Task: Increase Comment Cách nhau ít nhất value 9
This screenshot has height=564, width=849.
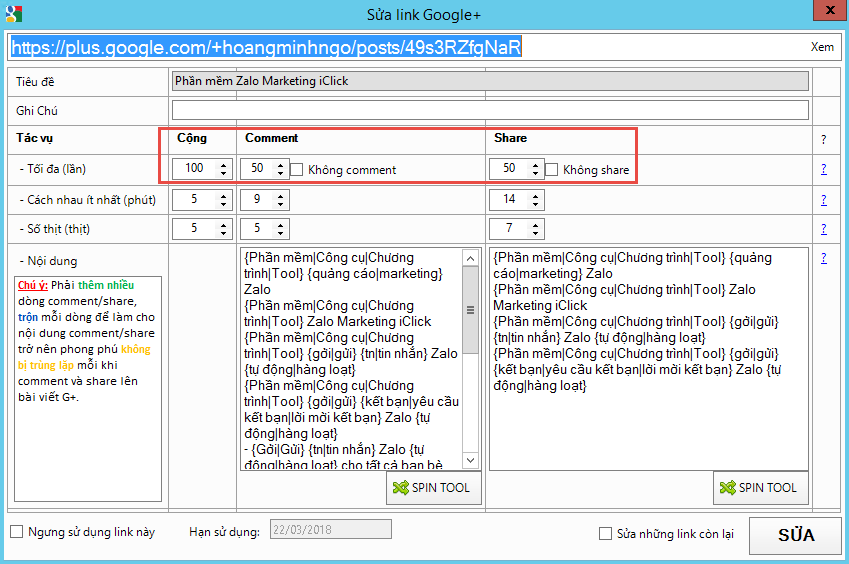Action: pyautogui.click(x=280, y=195)
